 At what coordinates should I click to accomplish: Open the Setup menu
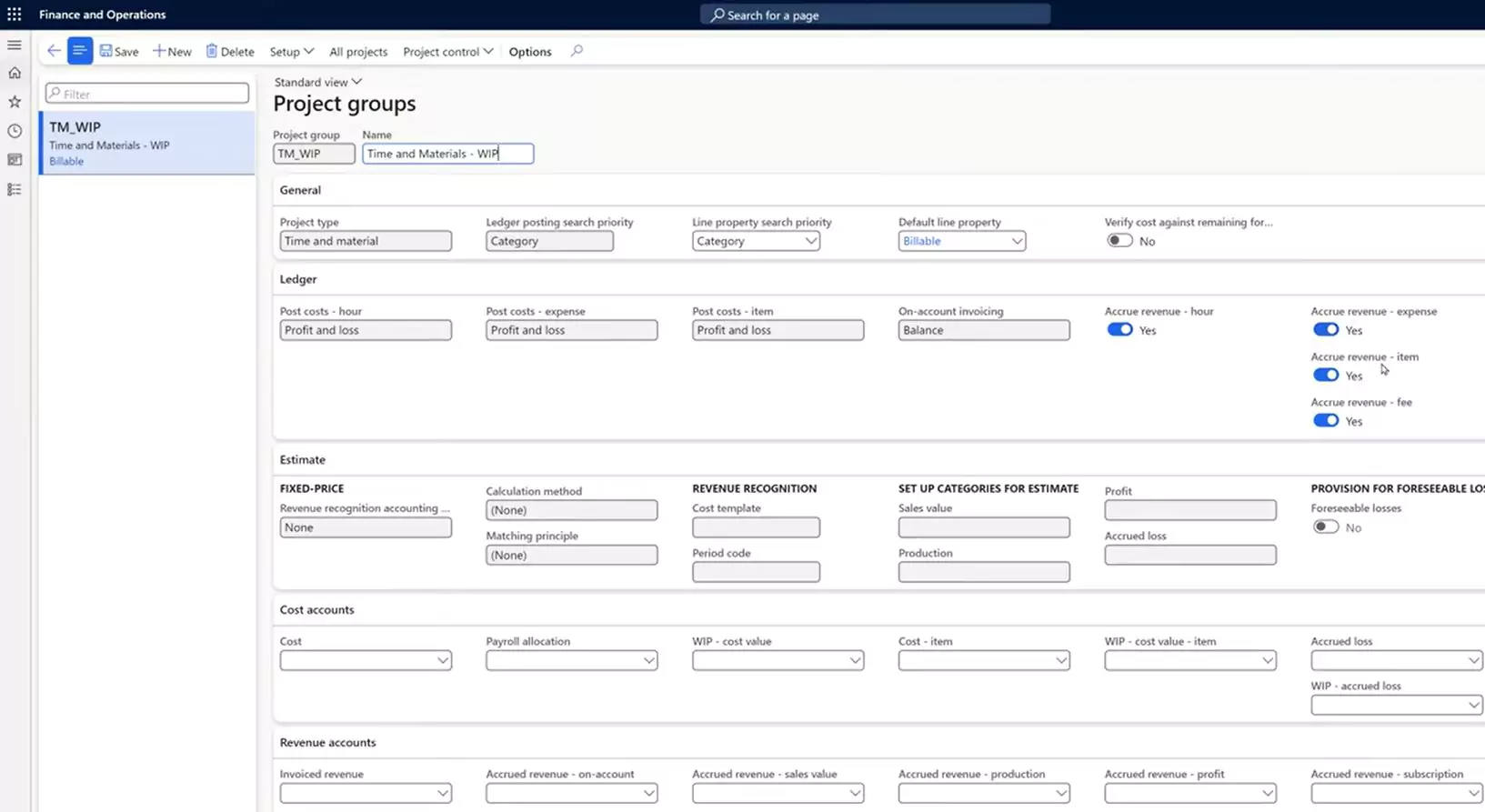tap(291, 52)
